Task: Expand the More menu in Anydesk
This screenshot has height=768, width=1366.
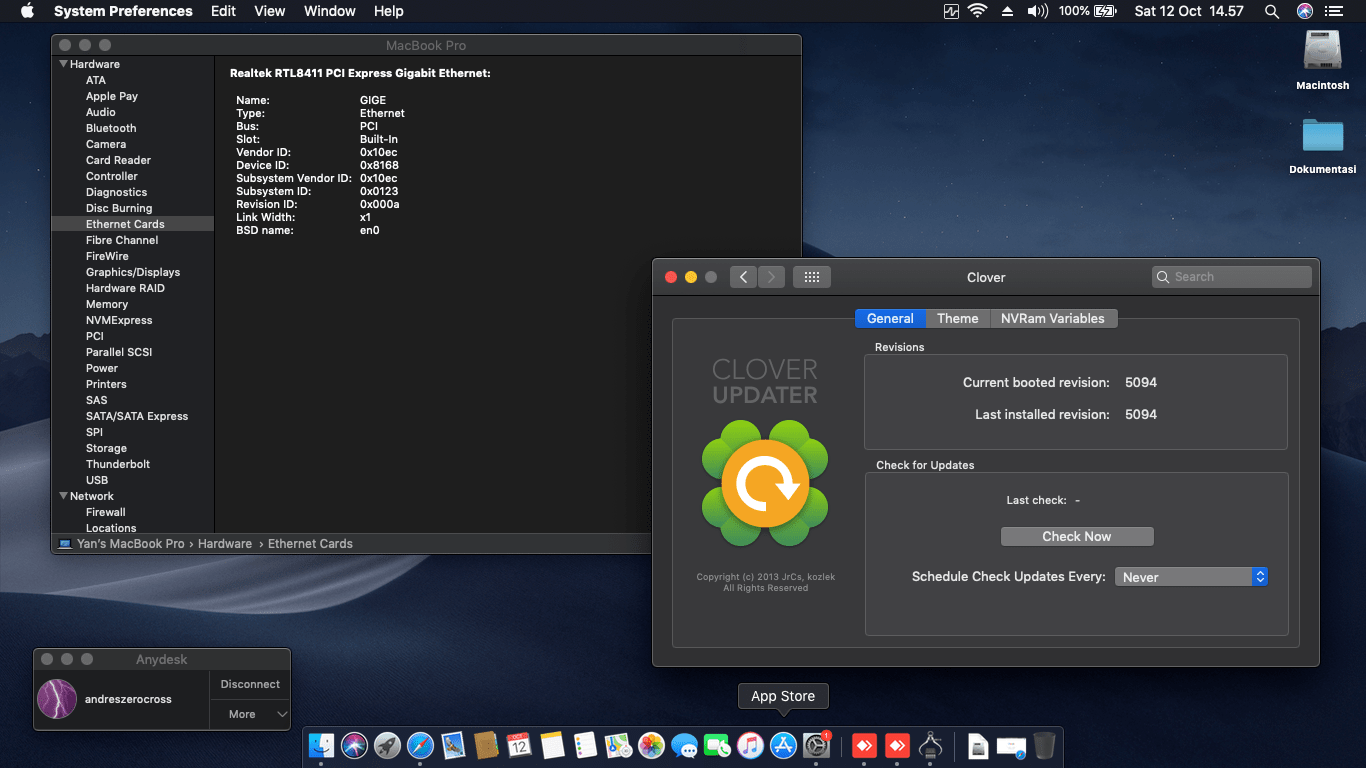Action: coord(250,714)
